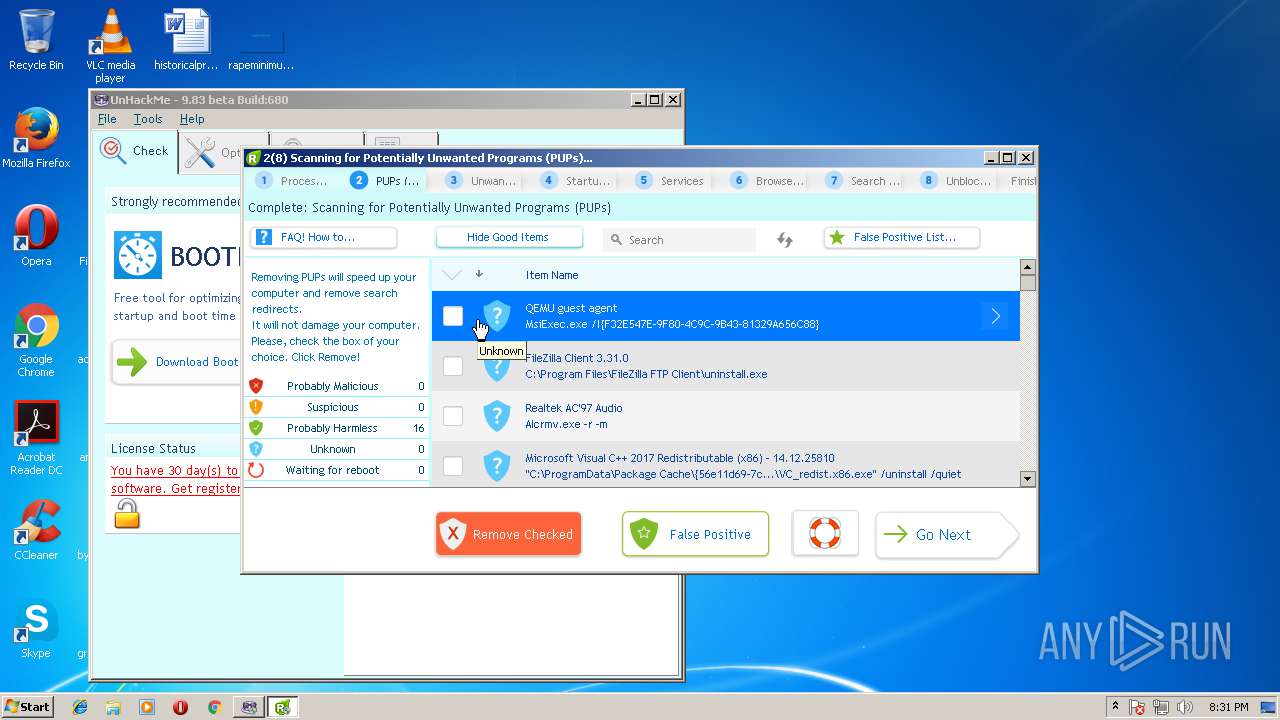
Task: Open Tools menu in UnHackMe window
Action: point(148,119)
